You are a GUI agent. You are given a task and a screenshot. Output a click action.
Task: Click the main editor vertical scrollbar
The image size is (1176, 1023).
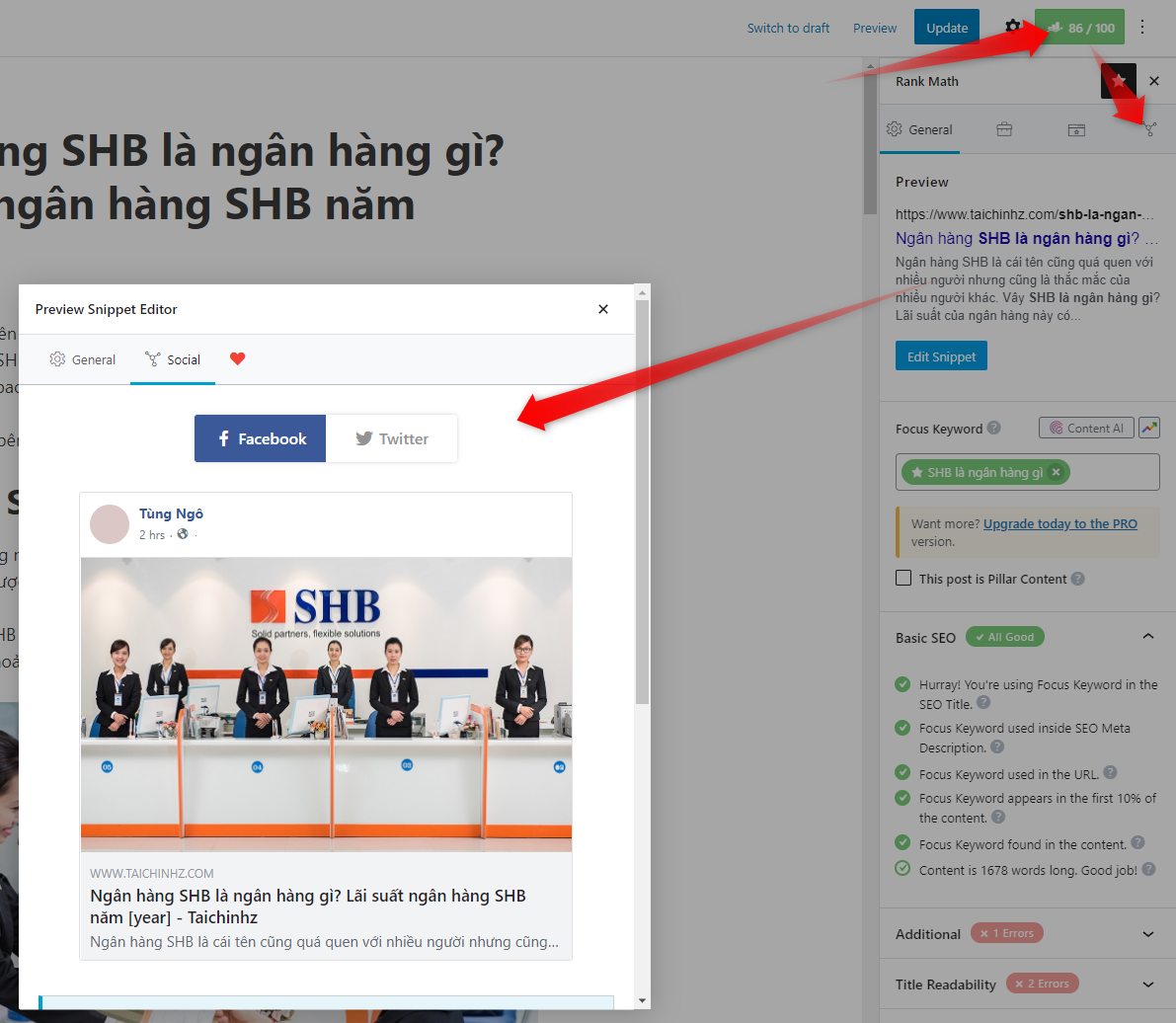click(870, 142)
